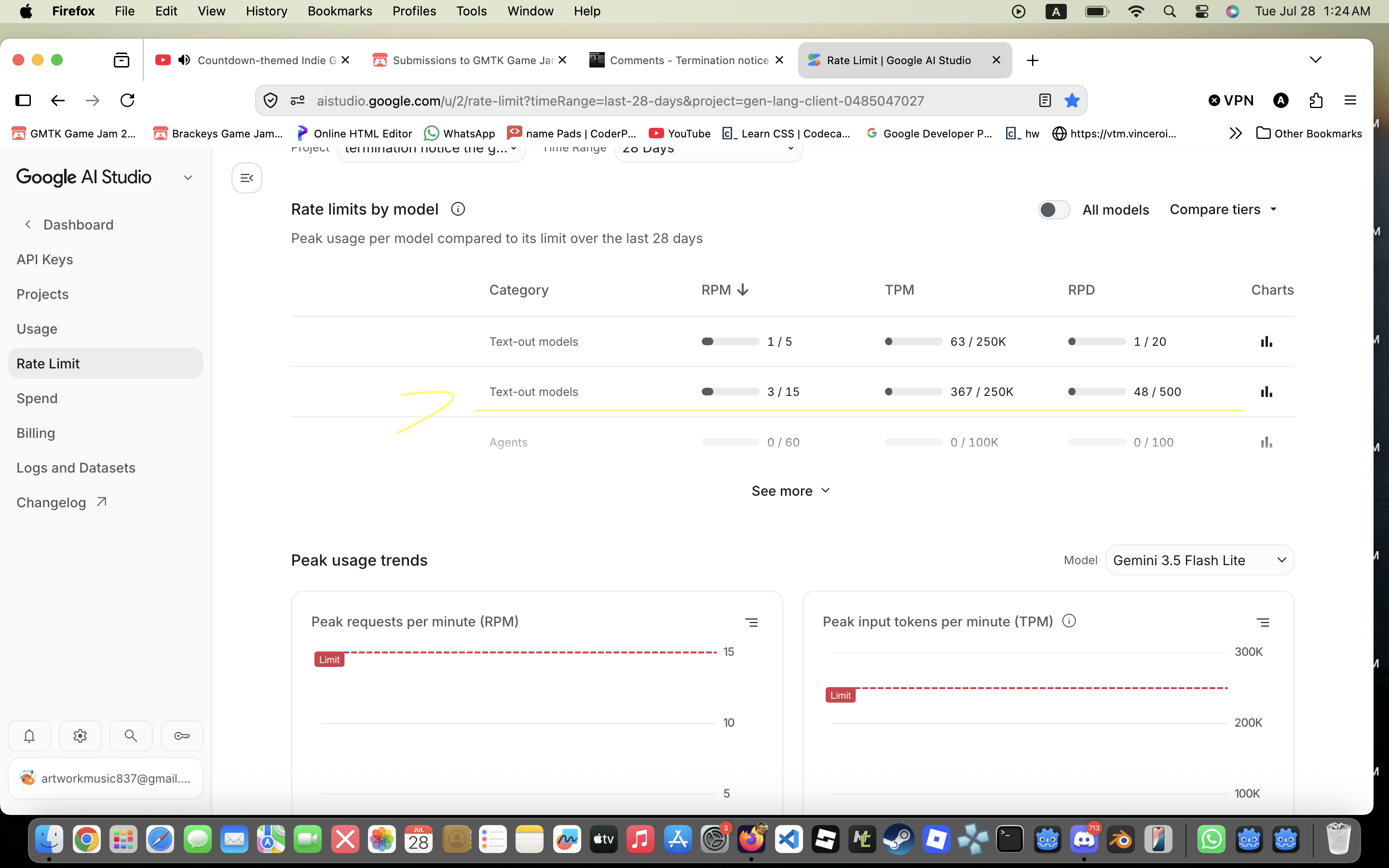Open the Model selector showing Gemini 3.5 Flash Lite
This screenshot has height=868, width=1389.
pos(1199,560)
